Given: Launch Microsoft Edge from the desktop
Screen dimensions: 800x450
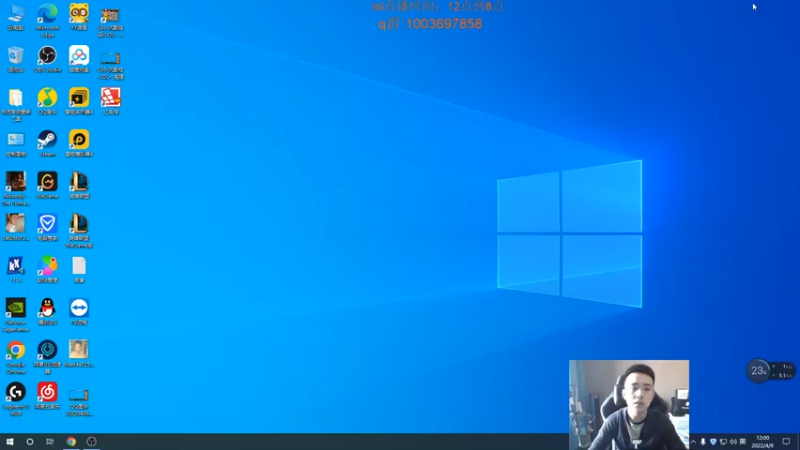Looking at the screenshot, I should tap(47, 20).
